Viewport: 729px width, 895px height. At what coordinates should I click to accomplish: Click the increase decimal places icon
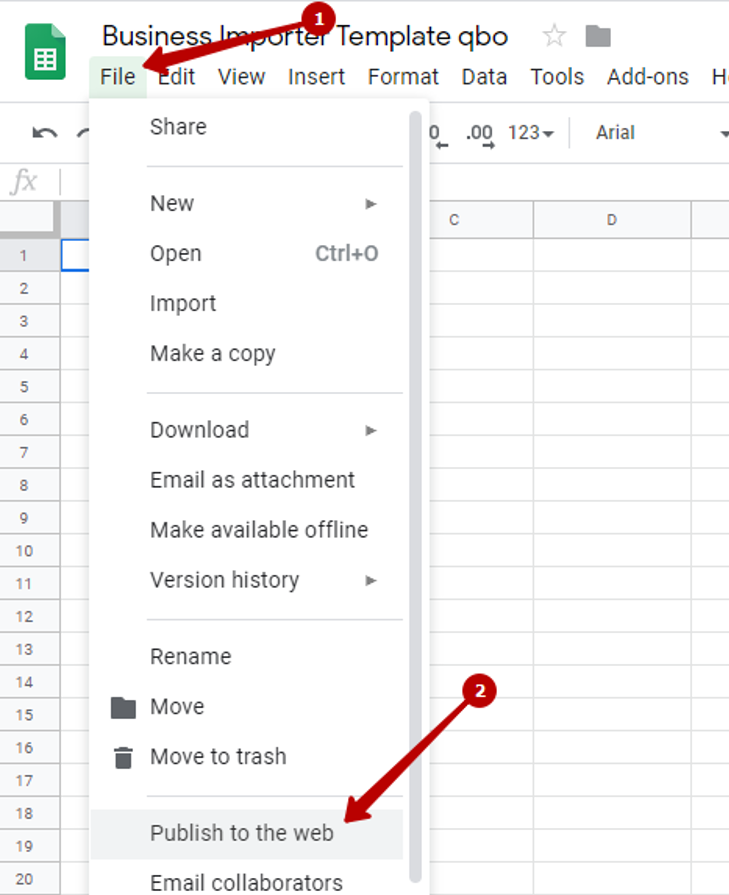[481, 133]
